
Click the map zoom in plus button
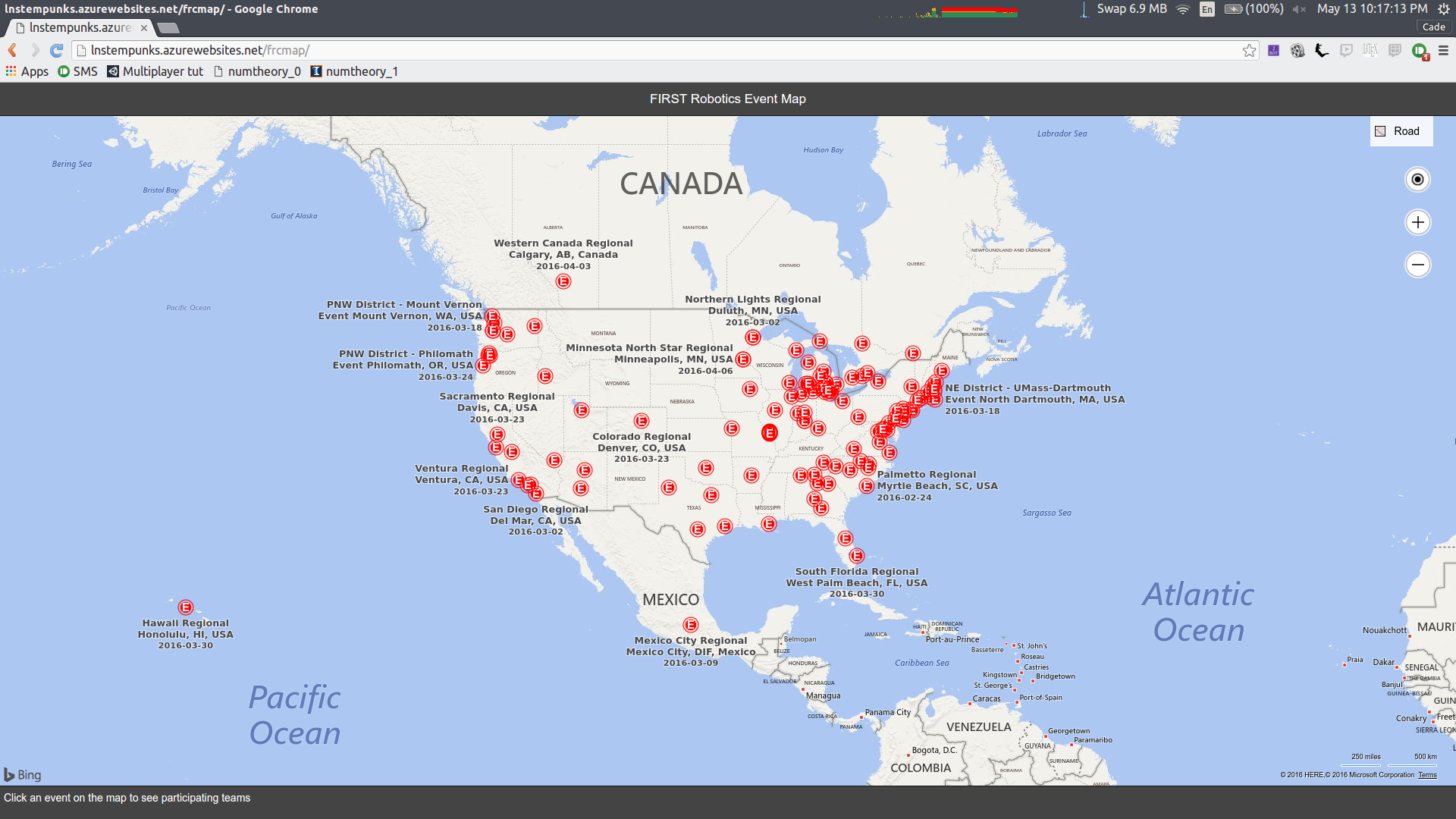coord(1417,222)
